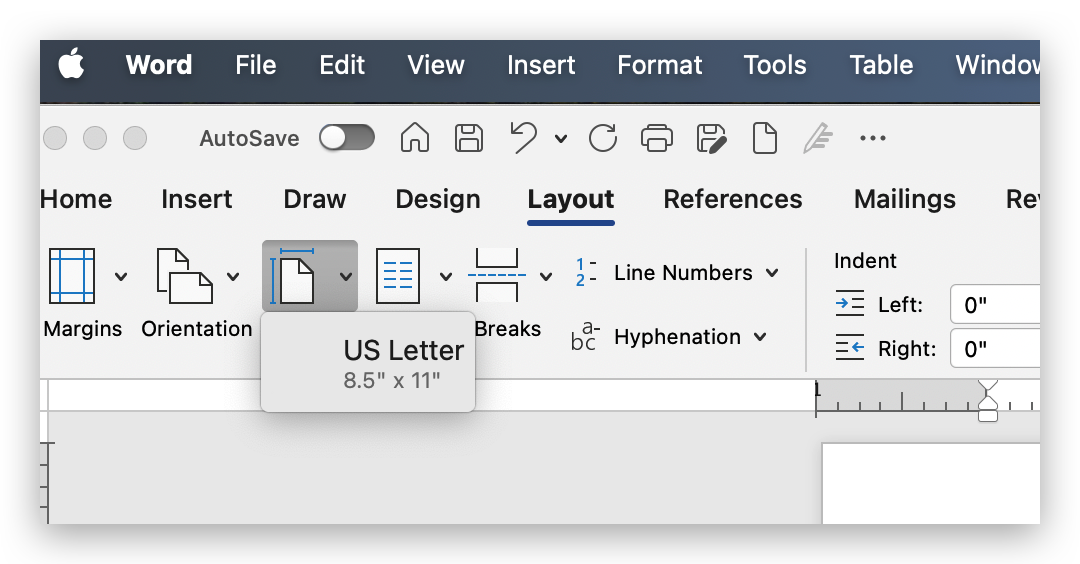Click the Indent Right arrow icon
Image resolution: width=1080 pixels, height=564 pixels.
click(x=850, y=348)
